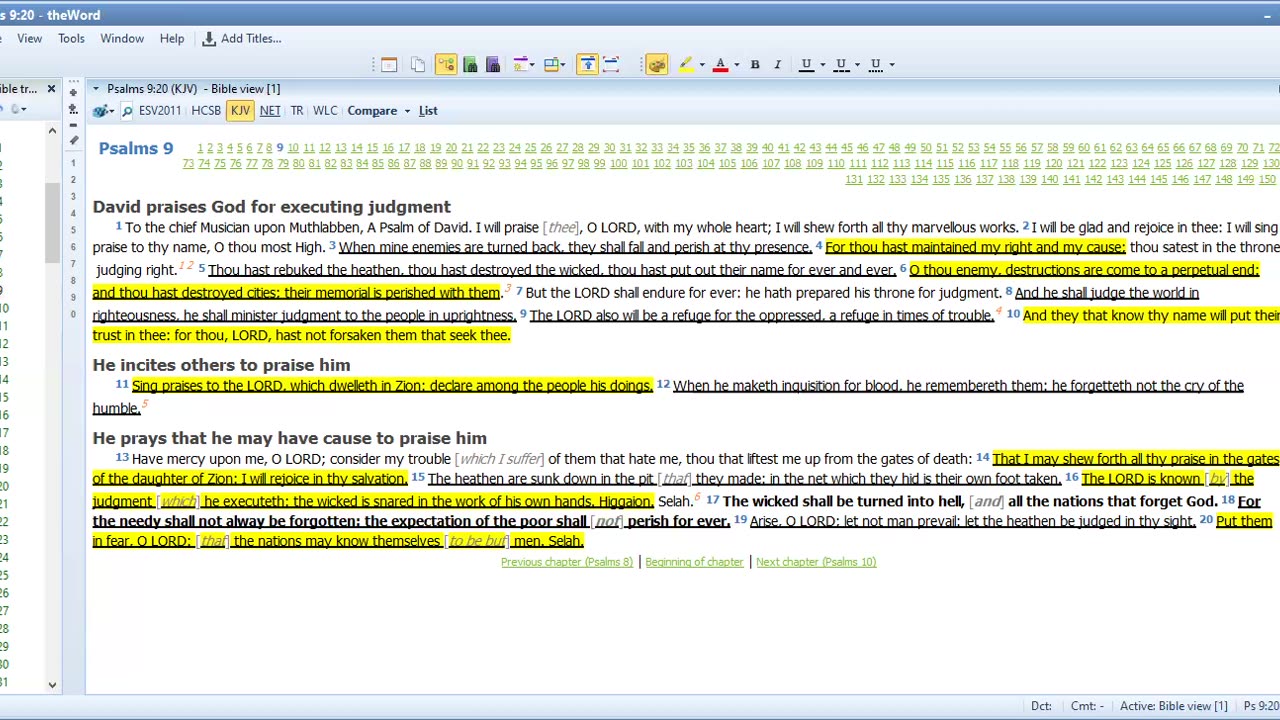1280x720 pixels.
Task: Open Next chapter (Psalms 10) link
Action: [x=816, y=562]
